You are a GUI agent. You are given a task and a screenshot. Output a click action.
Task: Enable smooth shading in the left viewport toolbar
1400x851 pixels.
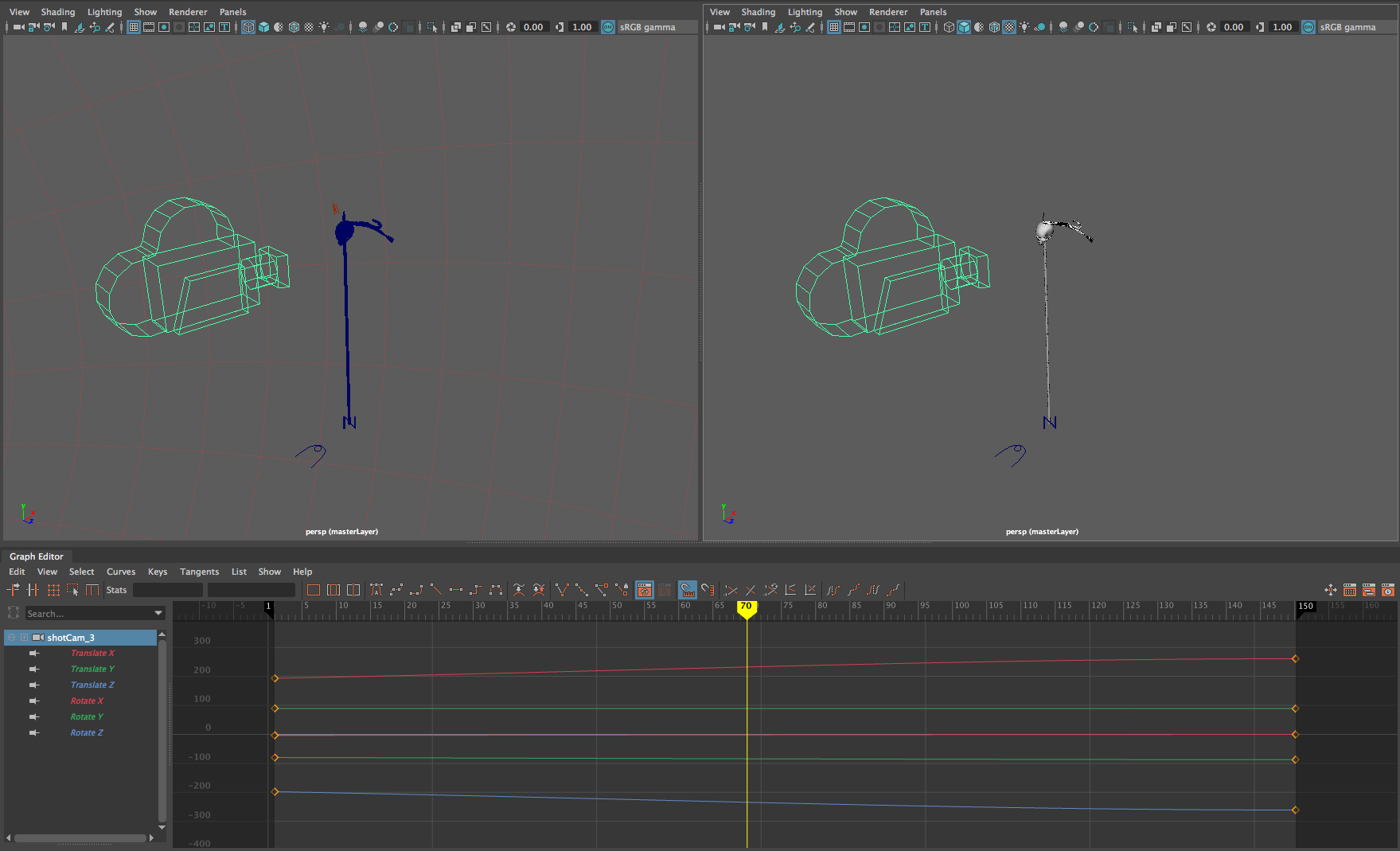click(263, 26)
